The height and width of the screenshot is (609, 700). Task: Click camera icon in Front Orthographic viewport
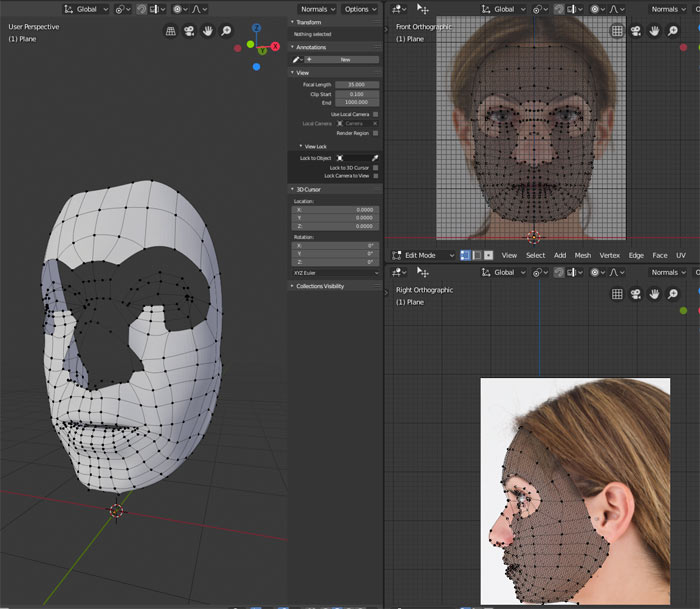click(636, 31)
